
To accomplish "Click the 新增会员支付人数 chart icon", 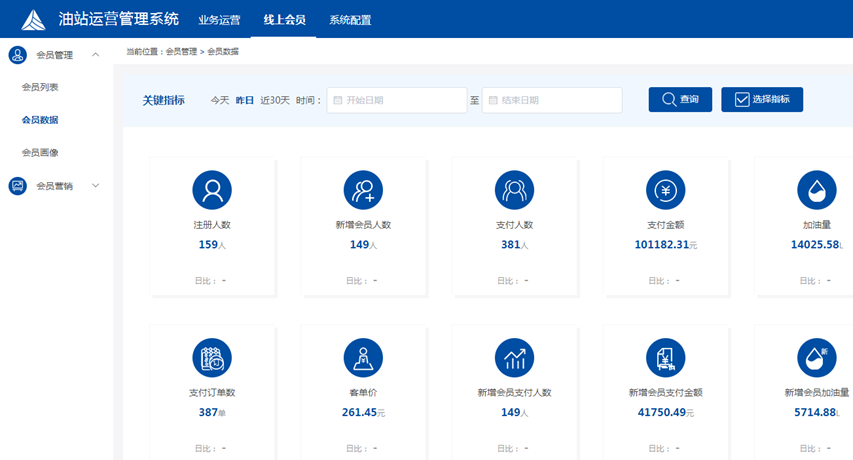I will click(515, 358).
